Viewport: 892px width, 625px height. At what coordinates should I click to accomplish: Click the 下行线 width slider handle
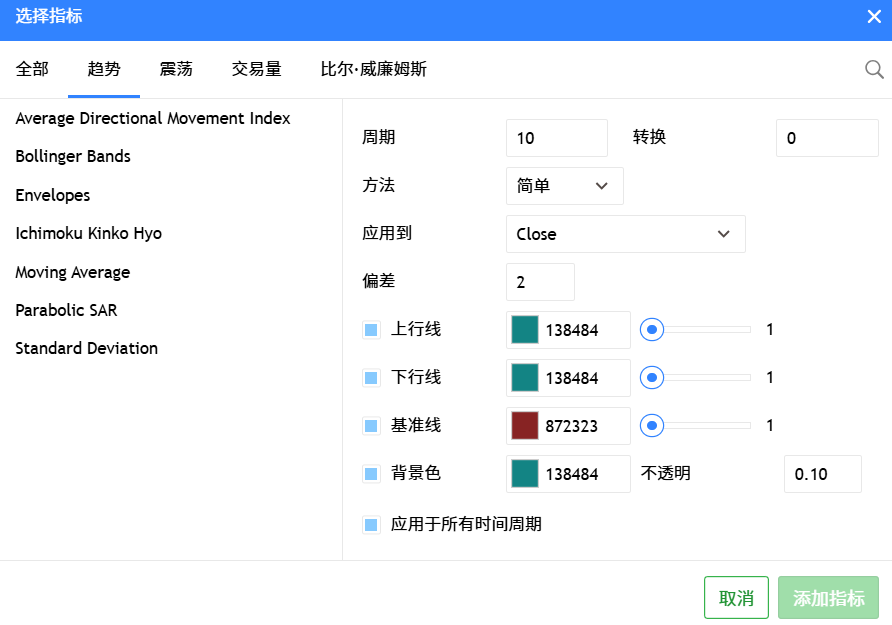(652, 378)
